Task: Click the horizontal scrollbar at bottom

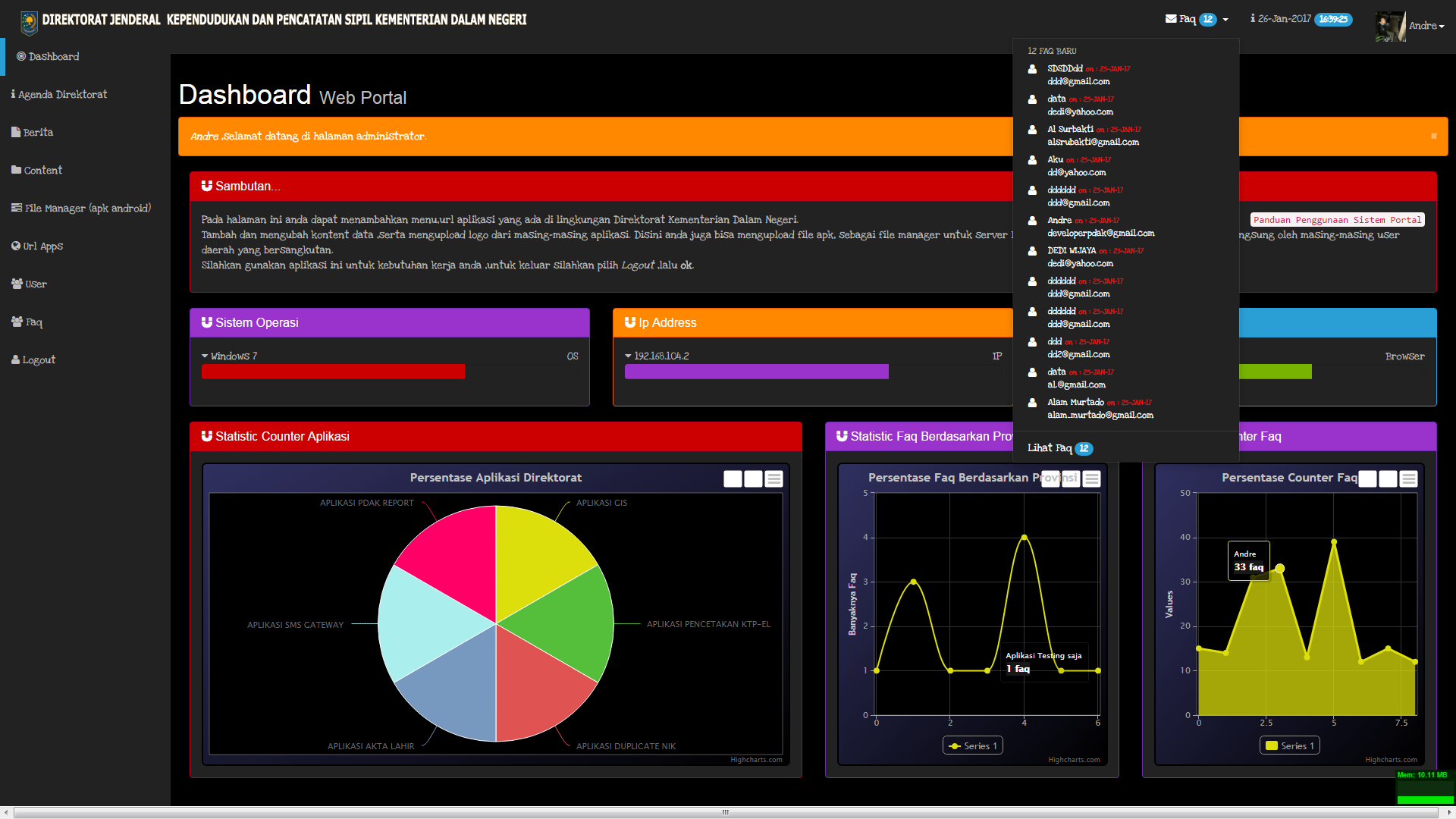Action: point(725,812)
